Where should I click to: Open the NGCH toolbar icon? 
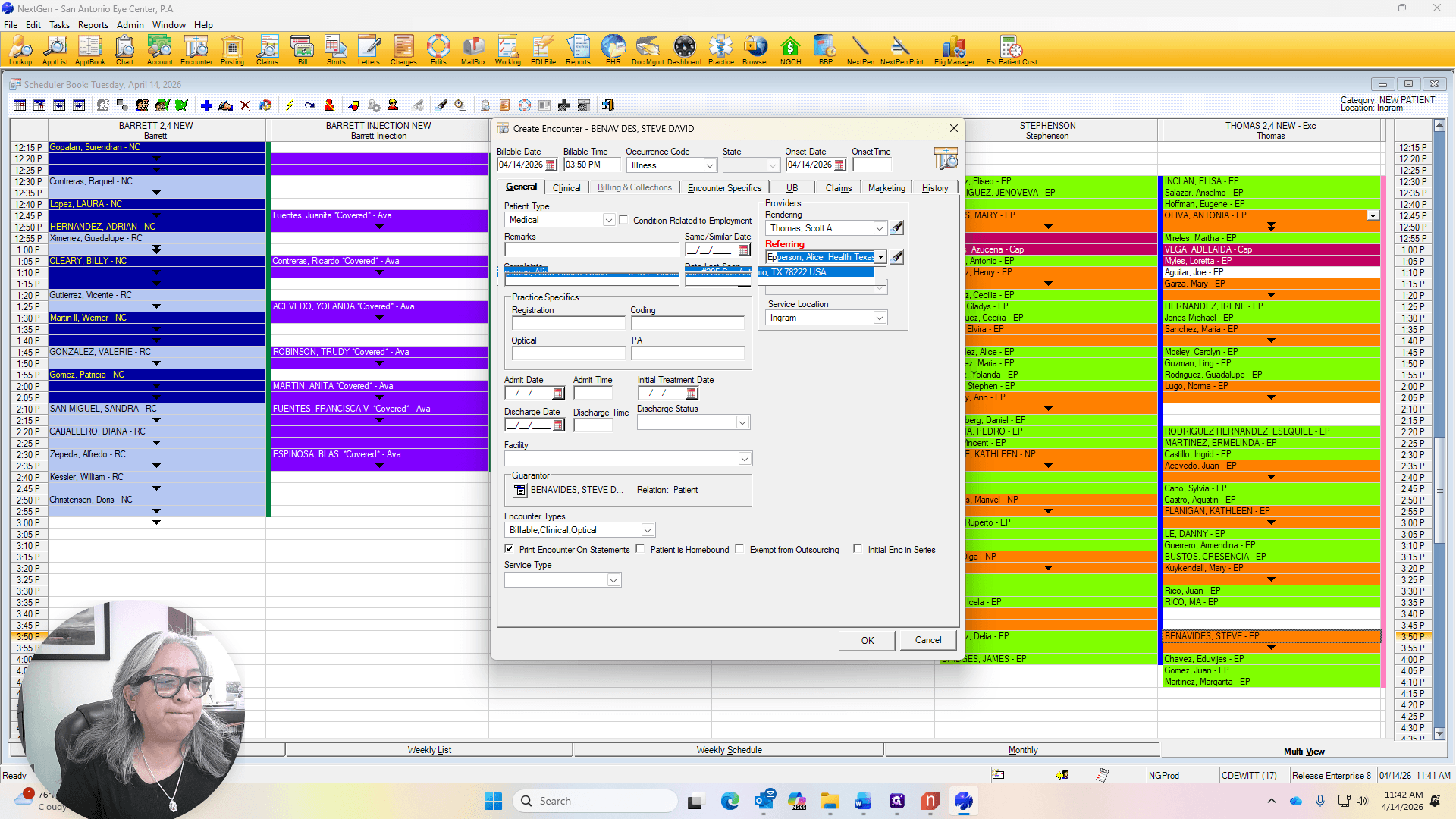(x=790, y=50)
